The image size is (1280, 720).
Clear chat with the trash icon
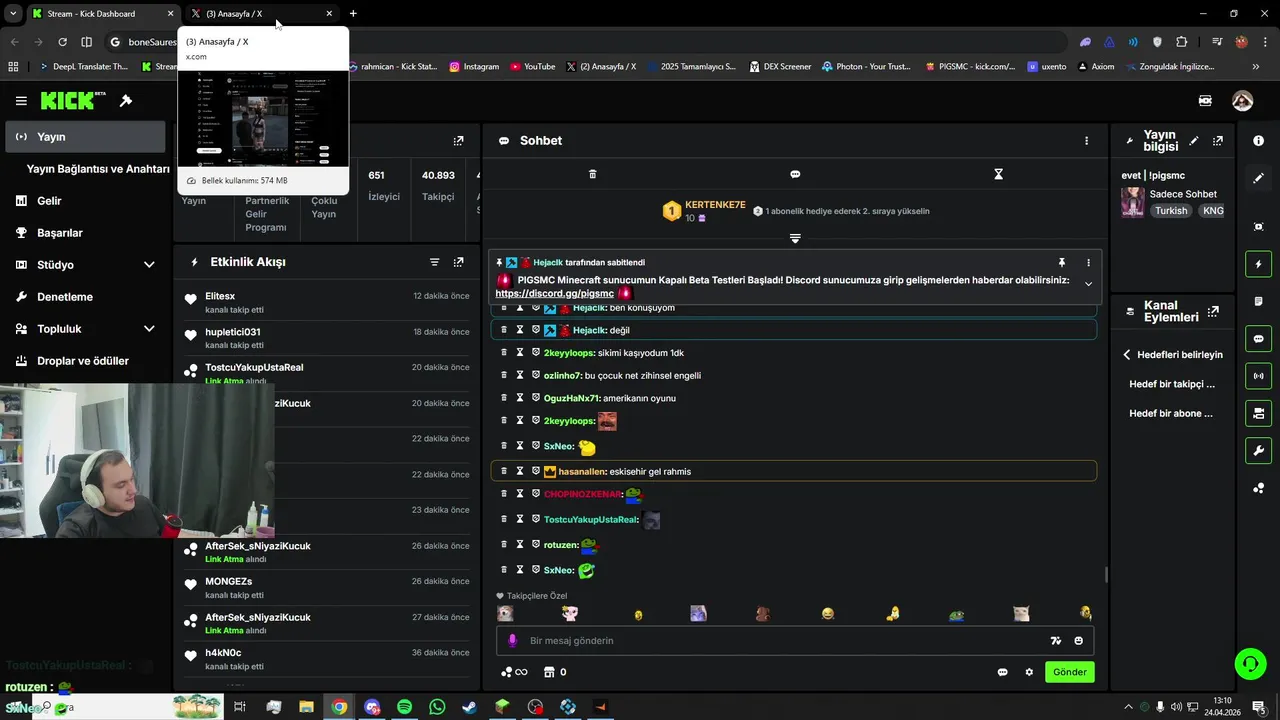coord(592,174)
